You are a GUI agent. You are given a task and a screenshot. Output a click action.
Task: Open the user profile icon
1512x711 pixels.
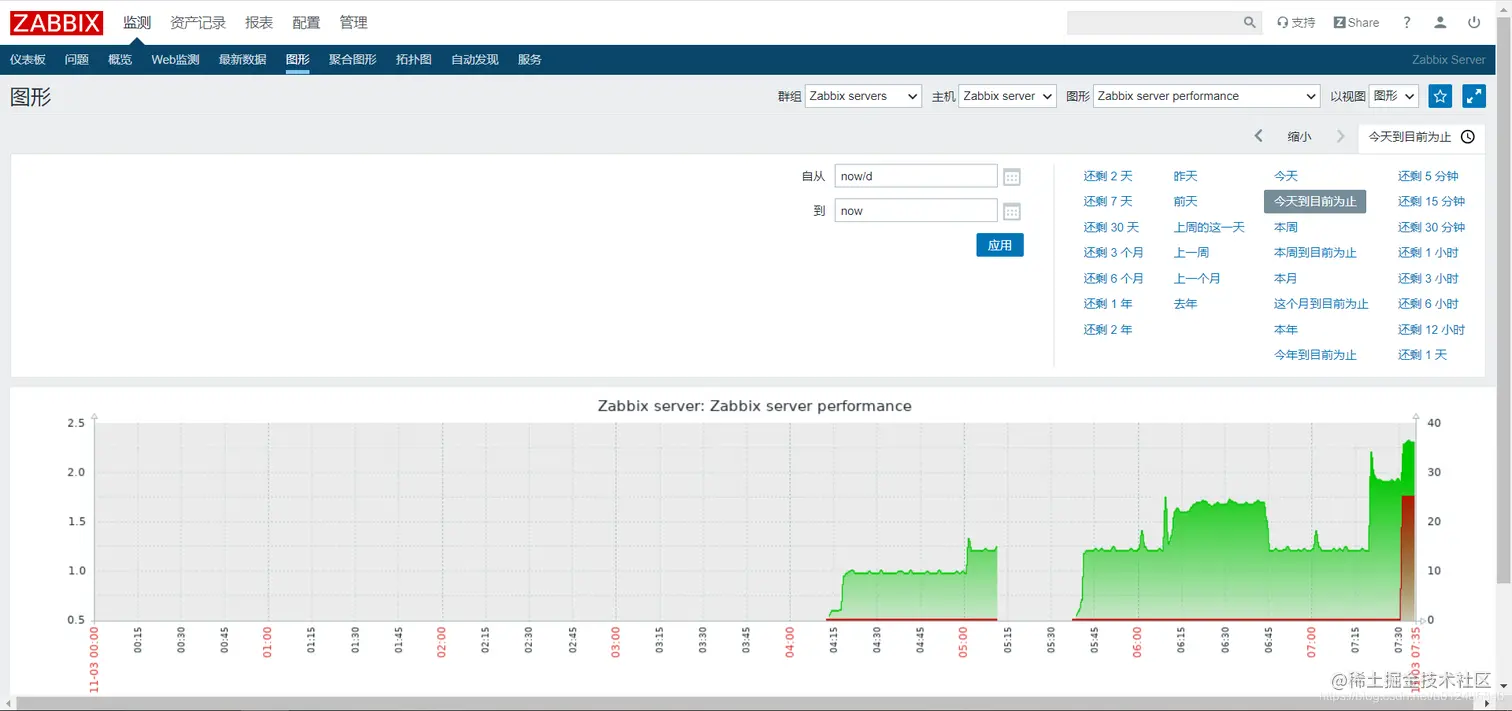(1440, 22)
